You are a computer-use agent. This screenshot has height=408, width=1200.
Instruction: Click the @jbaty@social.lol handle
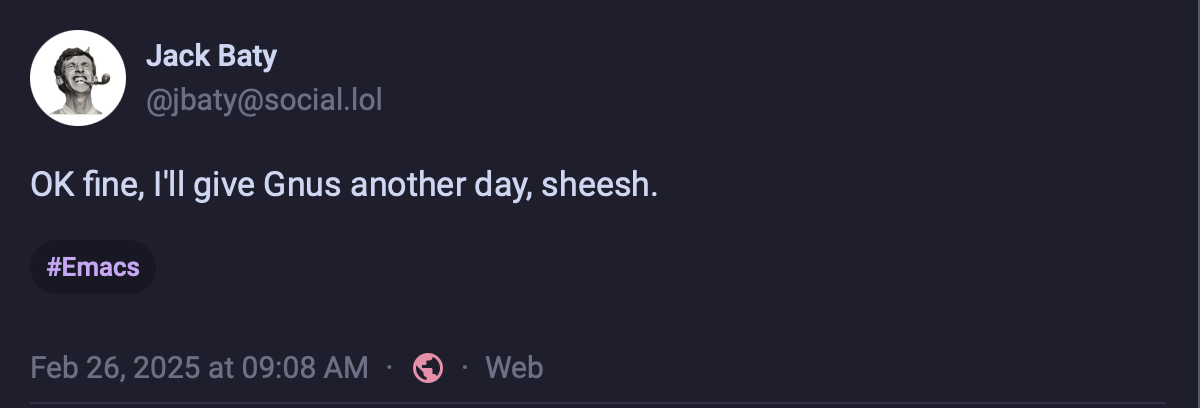(x=264, y=101)
